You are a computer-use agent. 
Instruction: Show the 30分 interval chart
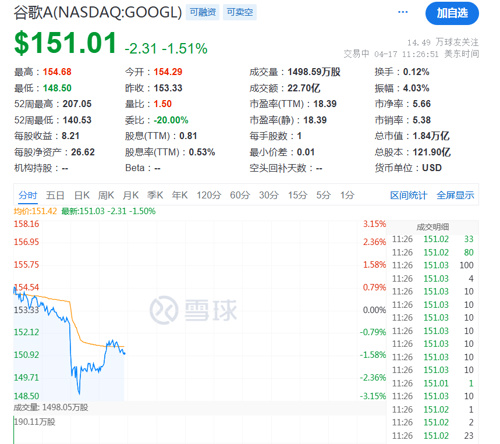tap(269, 195)
